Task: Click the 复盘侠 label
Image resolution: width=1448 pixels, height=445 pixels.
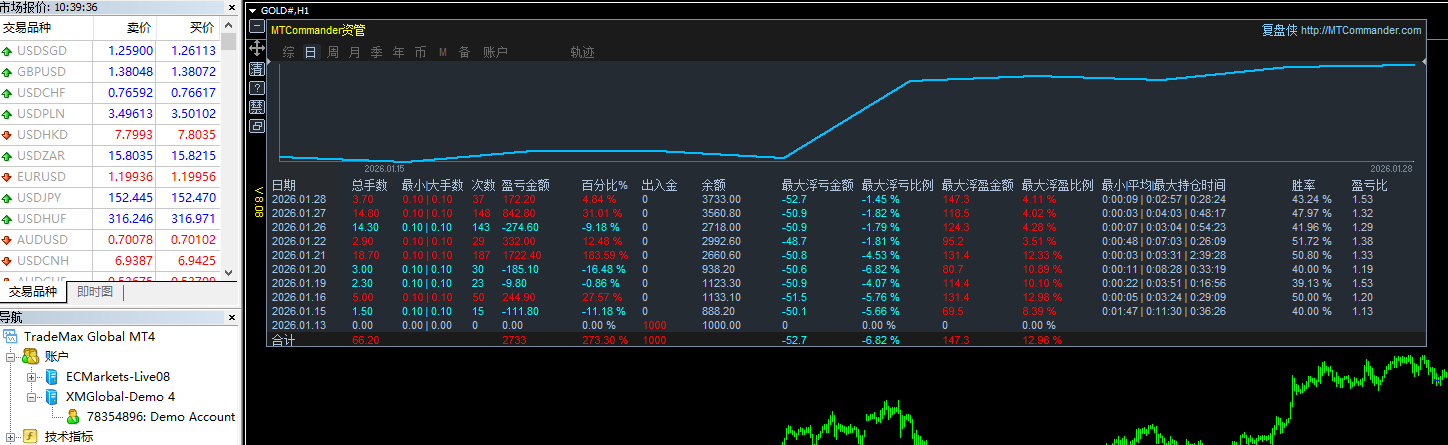Action: pos(1279,30)
